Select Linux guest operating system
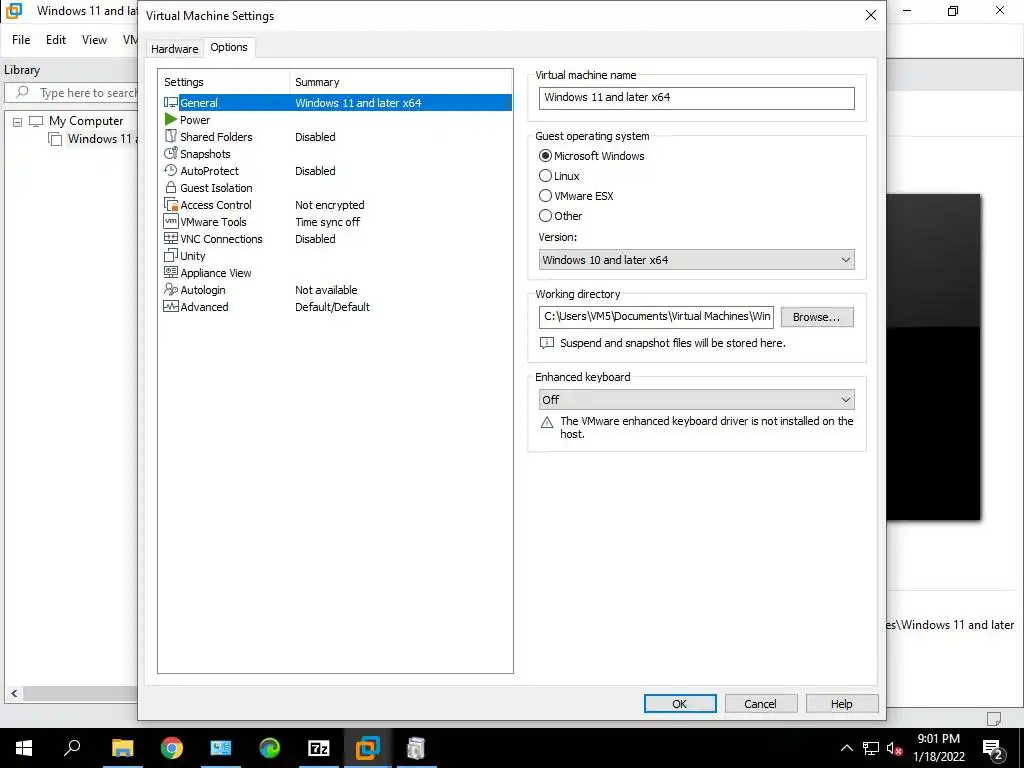1024x768 pixels. click(x=545, y=176)
